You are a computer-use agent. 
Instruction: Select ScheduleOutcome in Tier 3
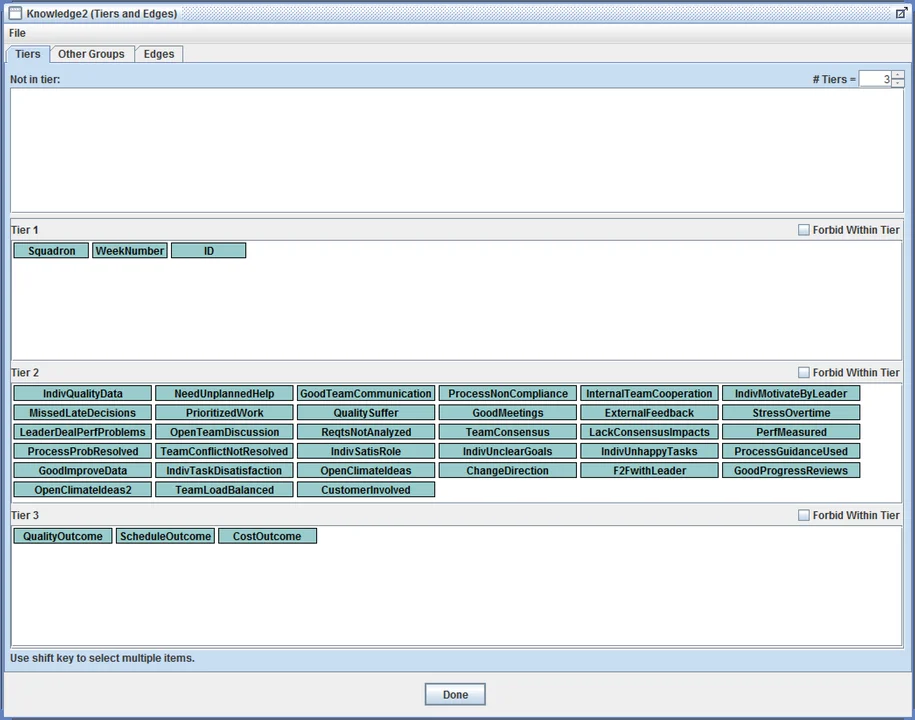pos(165,535)
